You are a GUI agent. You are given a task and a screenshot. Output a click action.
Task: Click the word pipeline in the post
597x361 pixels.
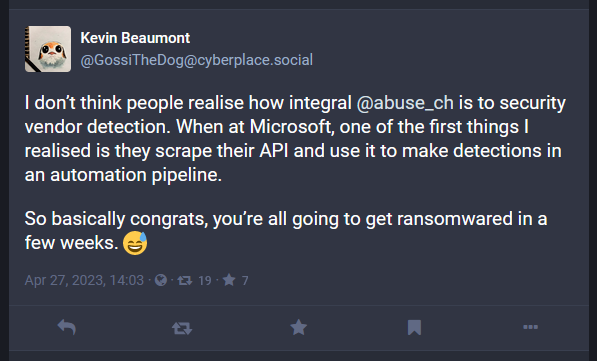(187, 175)
